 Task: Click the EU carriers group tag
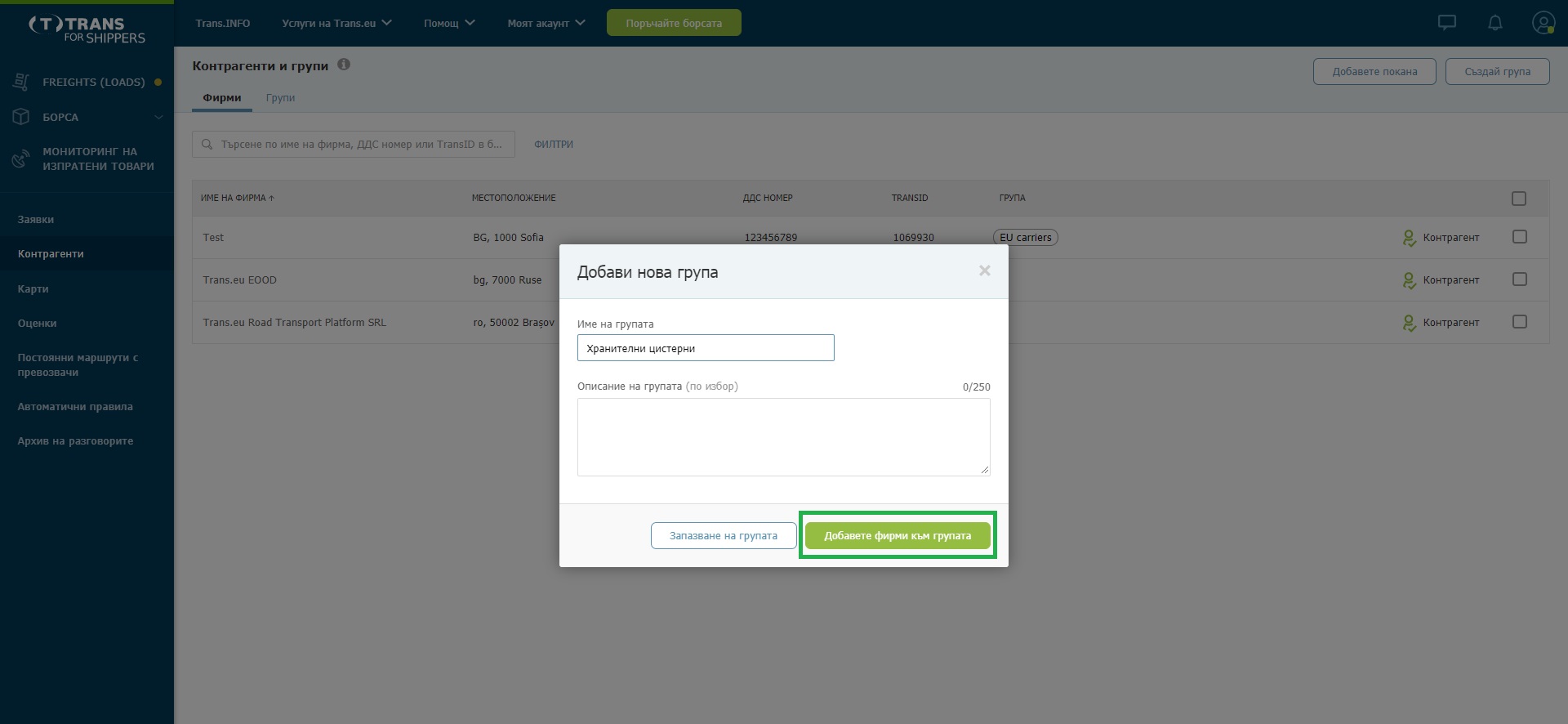coord(1026,237)
